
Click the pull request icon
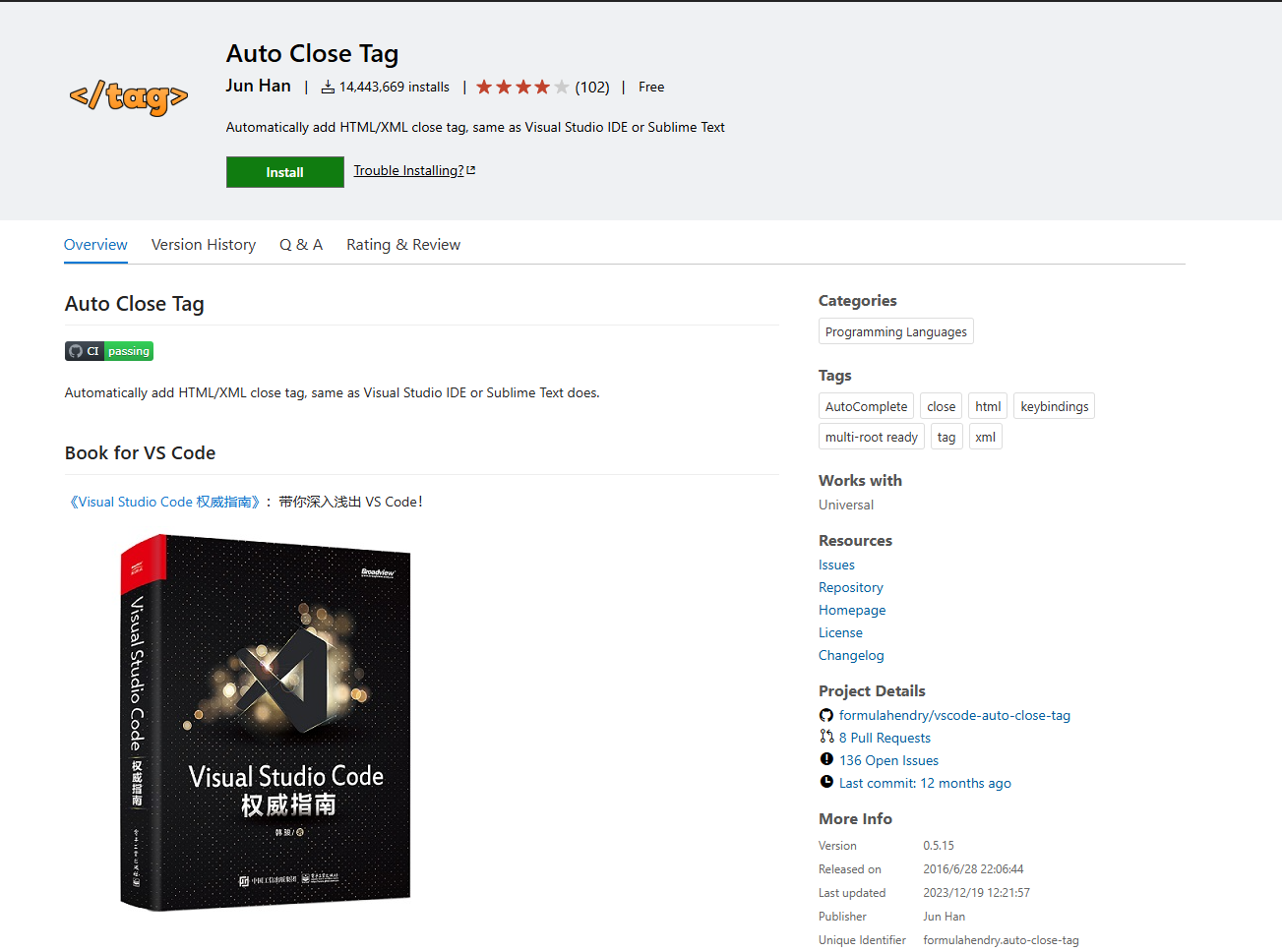tap(826, 737)
